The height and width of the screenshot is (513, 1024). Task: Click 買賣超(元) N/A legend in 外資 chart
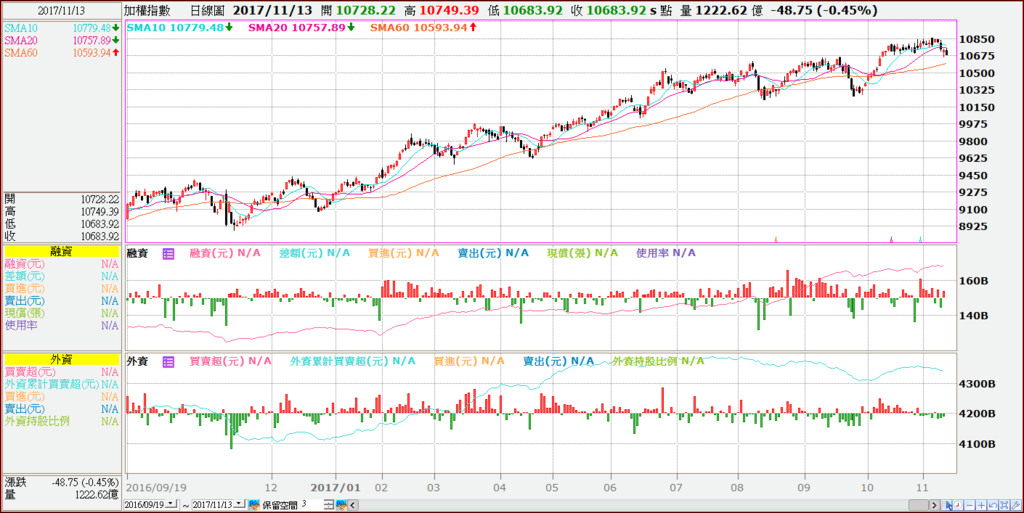point(230,361)
